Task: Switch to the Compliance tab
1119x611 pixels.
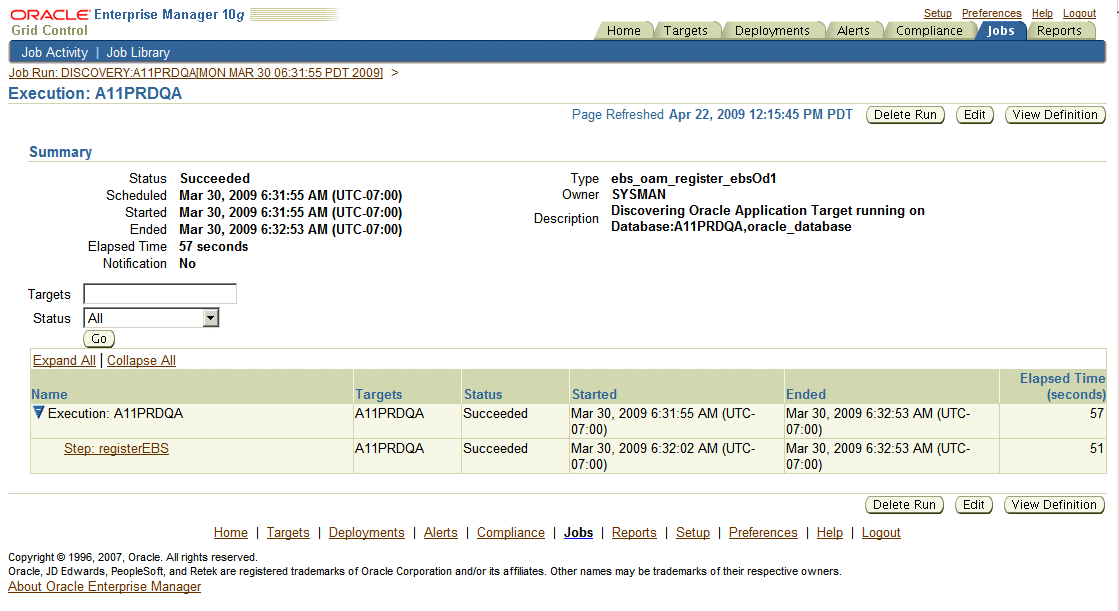Action: click(x=930, y=31)
